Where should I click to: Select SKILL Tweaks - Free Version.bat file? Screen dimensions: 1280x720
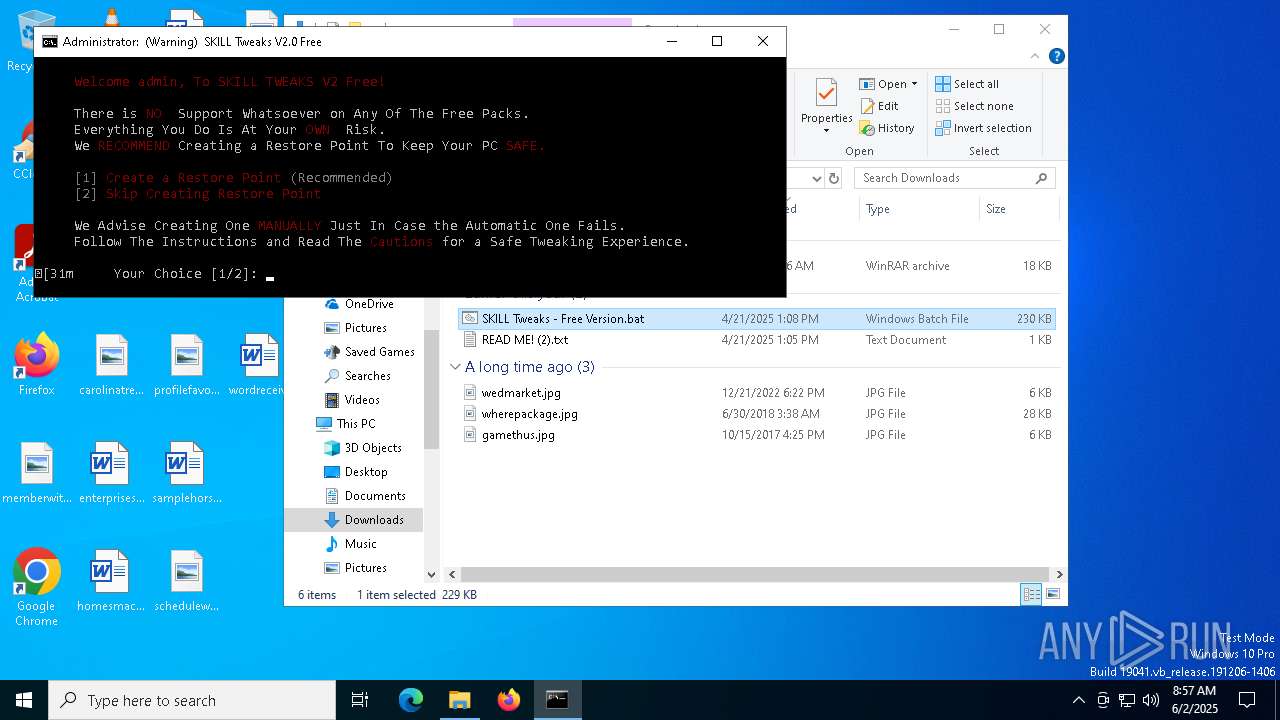tap(757, 319)
